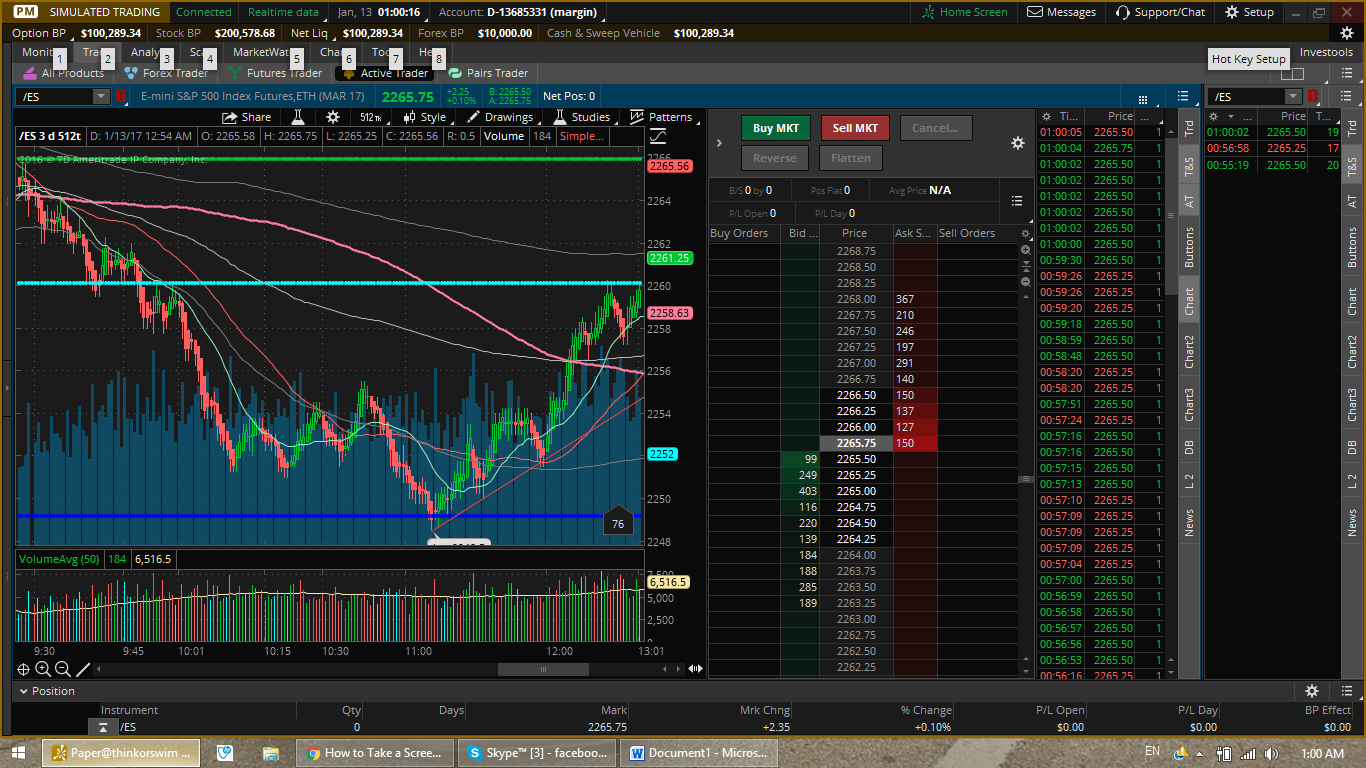Open Setup from the top bar
The height and width of the screenshot is (768, 1366).
(x=1249, y=12)
